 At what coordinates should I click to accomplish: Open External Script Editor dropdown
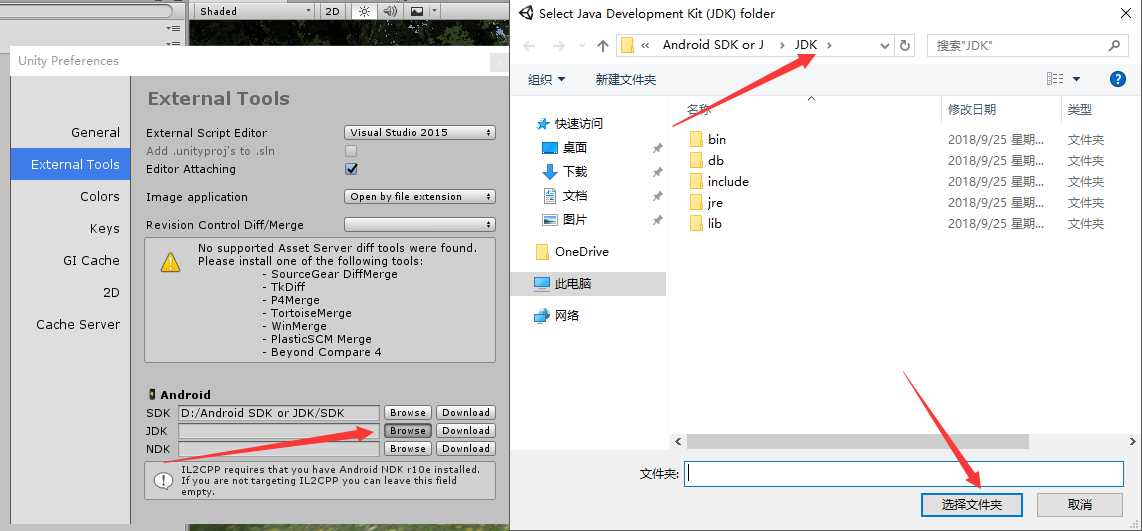pyautogui.click(x=420, y=133)
